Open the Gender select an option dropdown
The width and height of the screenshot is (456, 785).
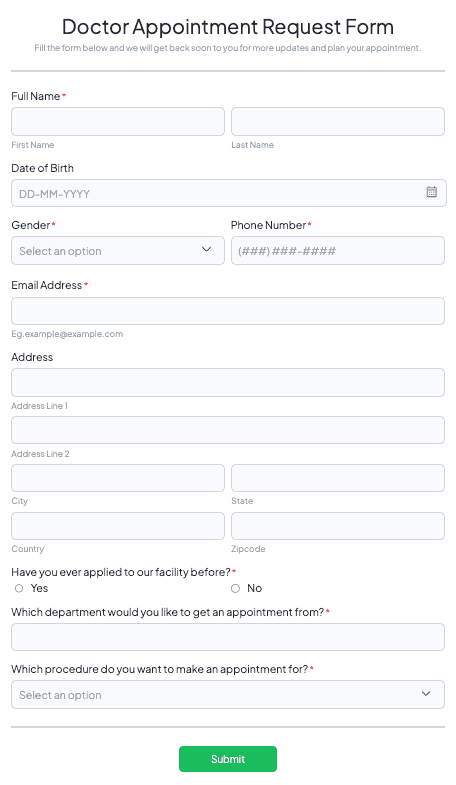pos(118,251)
